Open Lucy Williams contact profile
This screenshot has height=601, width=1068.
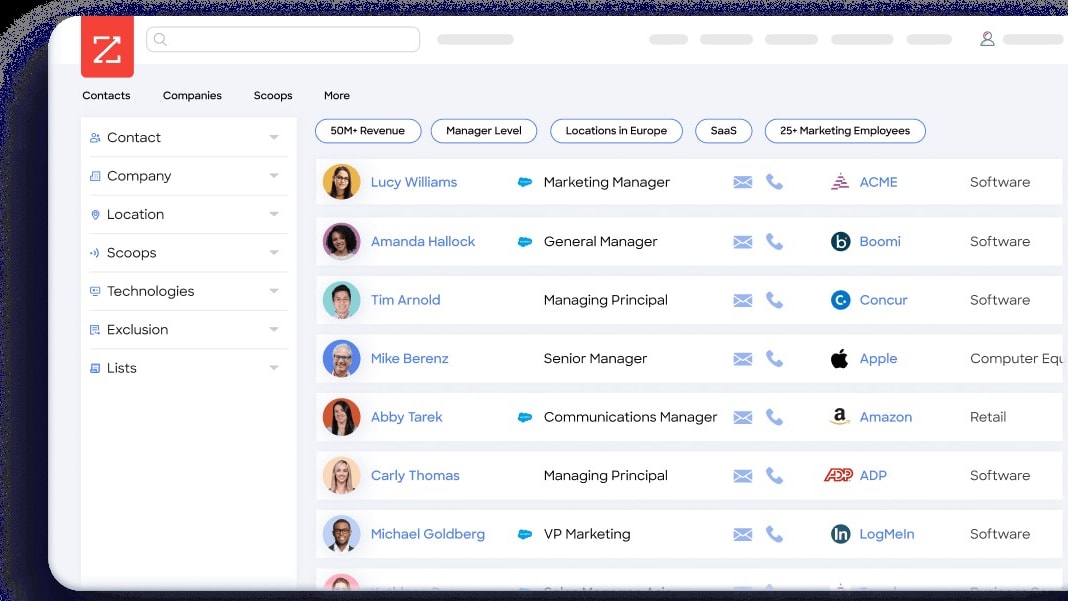[414, 182]
